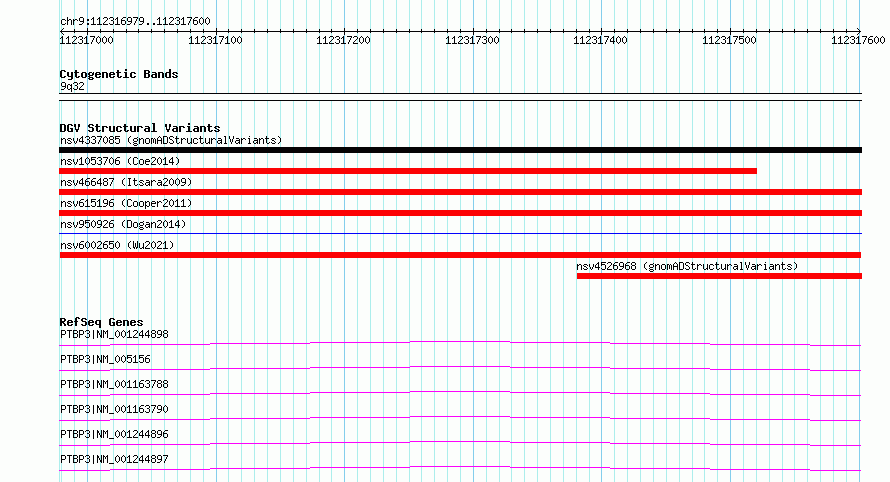Select the nsv4526968 gnomAD variant label
Screen dimensions: 890x482
(687, 266)
